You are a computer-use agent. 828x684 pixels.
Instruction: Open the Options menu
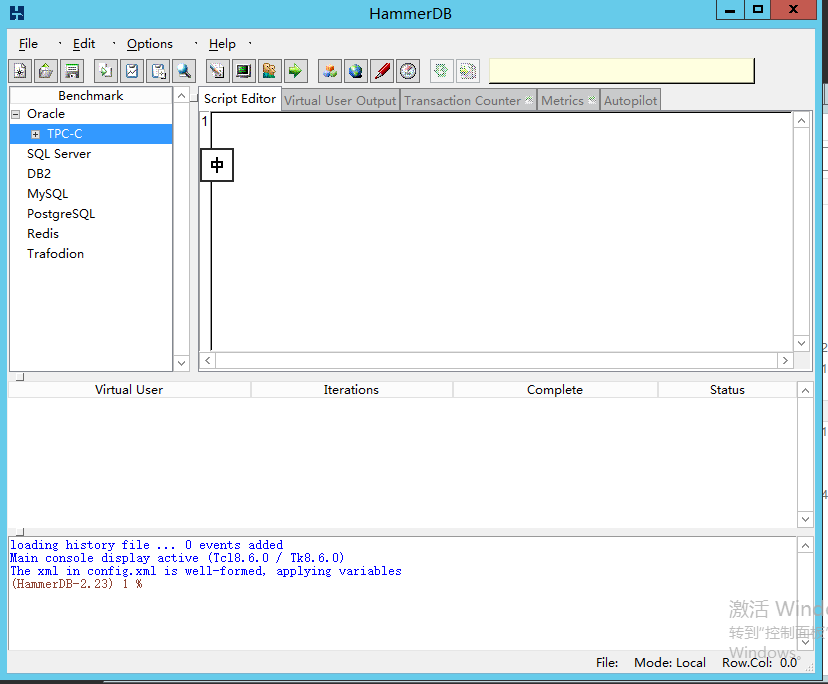(149, 43)
